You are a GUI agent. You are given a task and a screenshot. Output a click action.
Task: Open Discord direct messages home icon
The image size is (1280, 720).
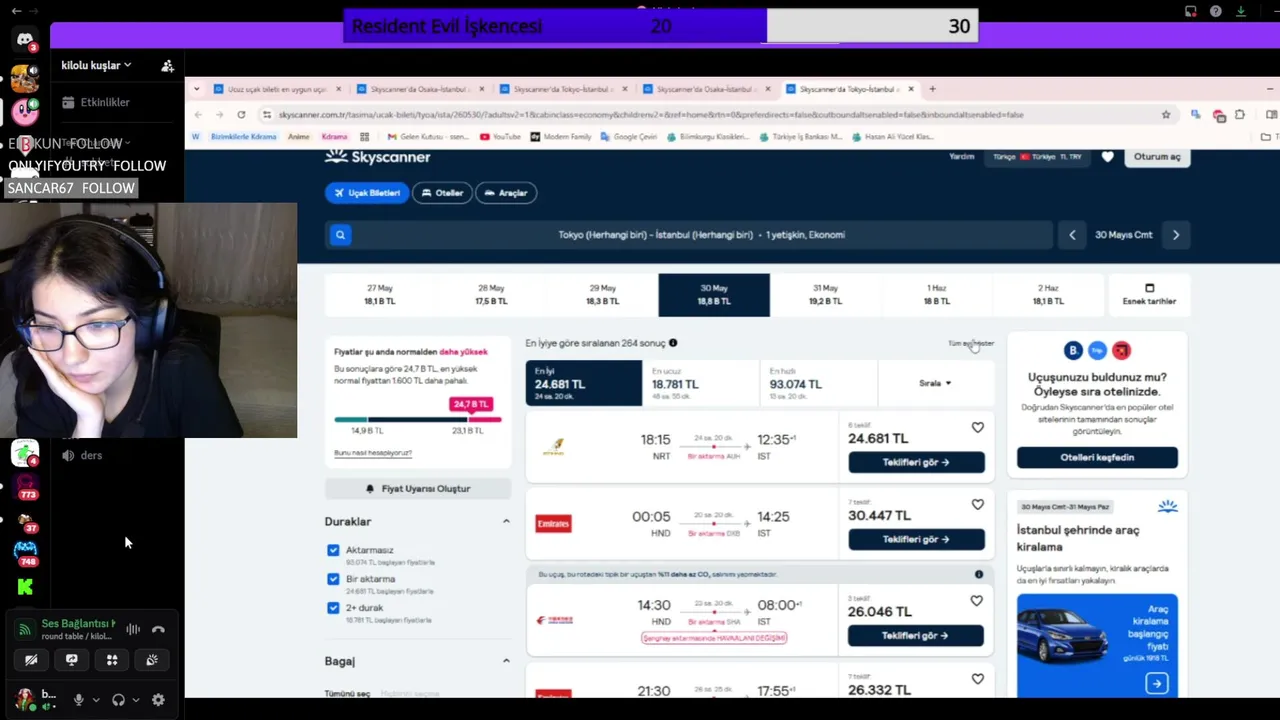coord(25,40)
